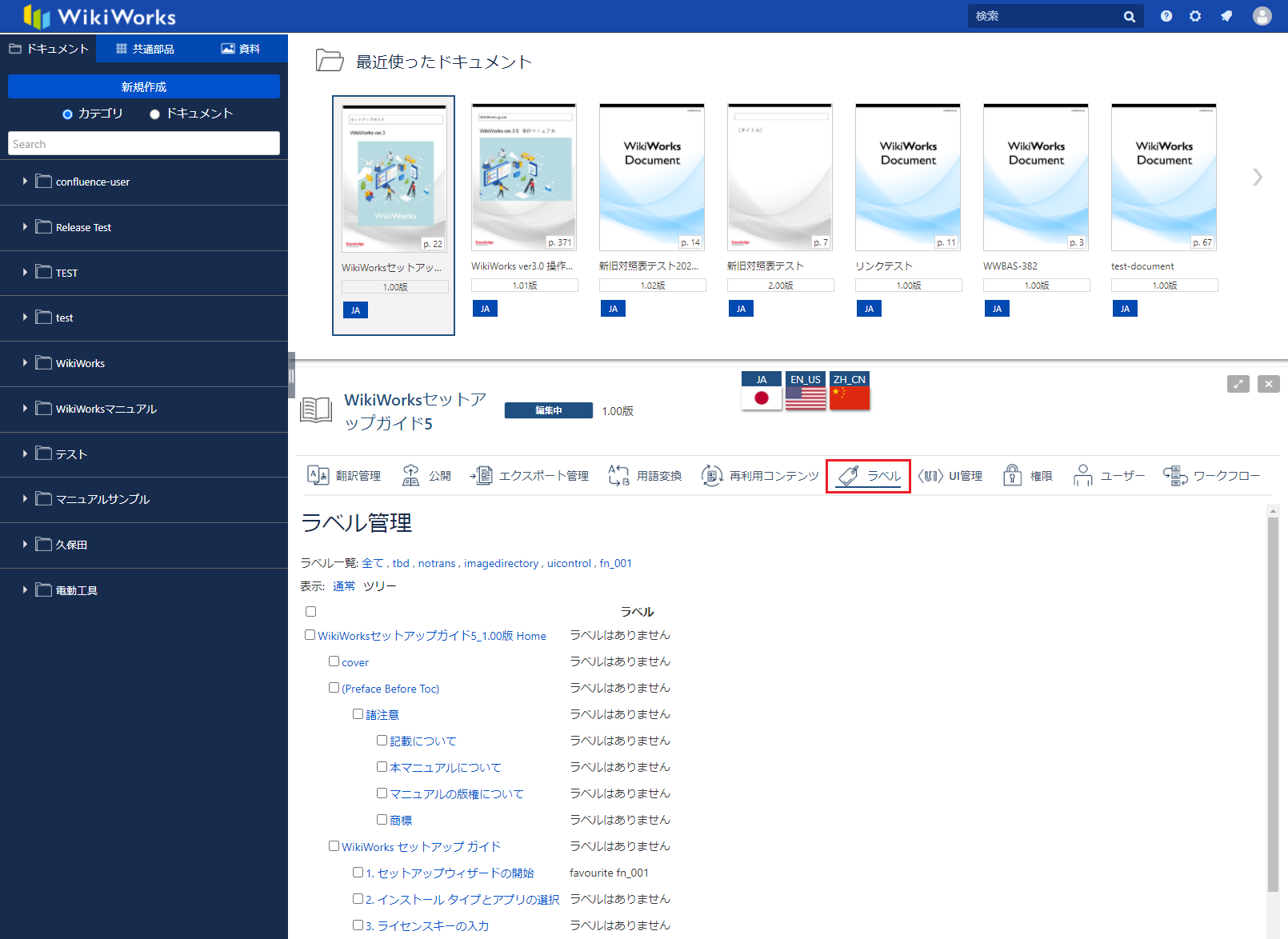Click the open book document icon
The height and width of the screenshot is (939, 1288).
tap(316, 410)
